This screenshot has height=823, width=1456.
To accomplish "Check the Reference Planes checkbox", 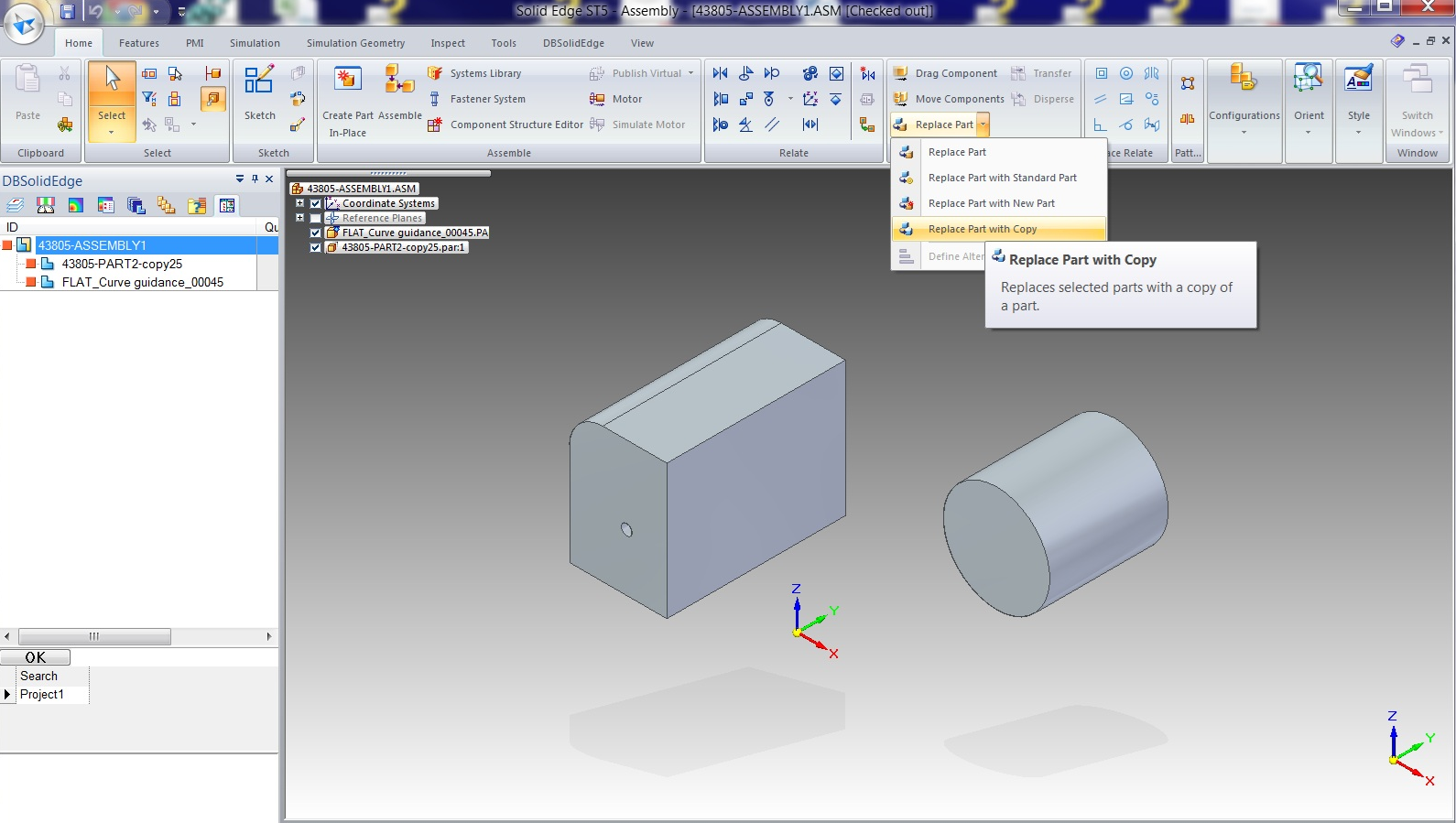I will [x=316, y=218].
